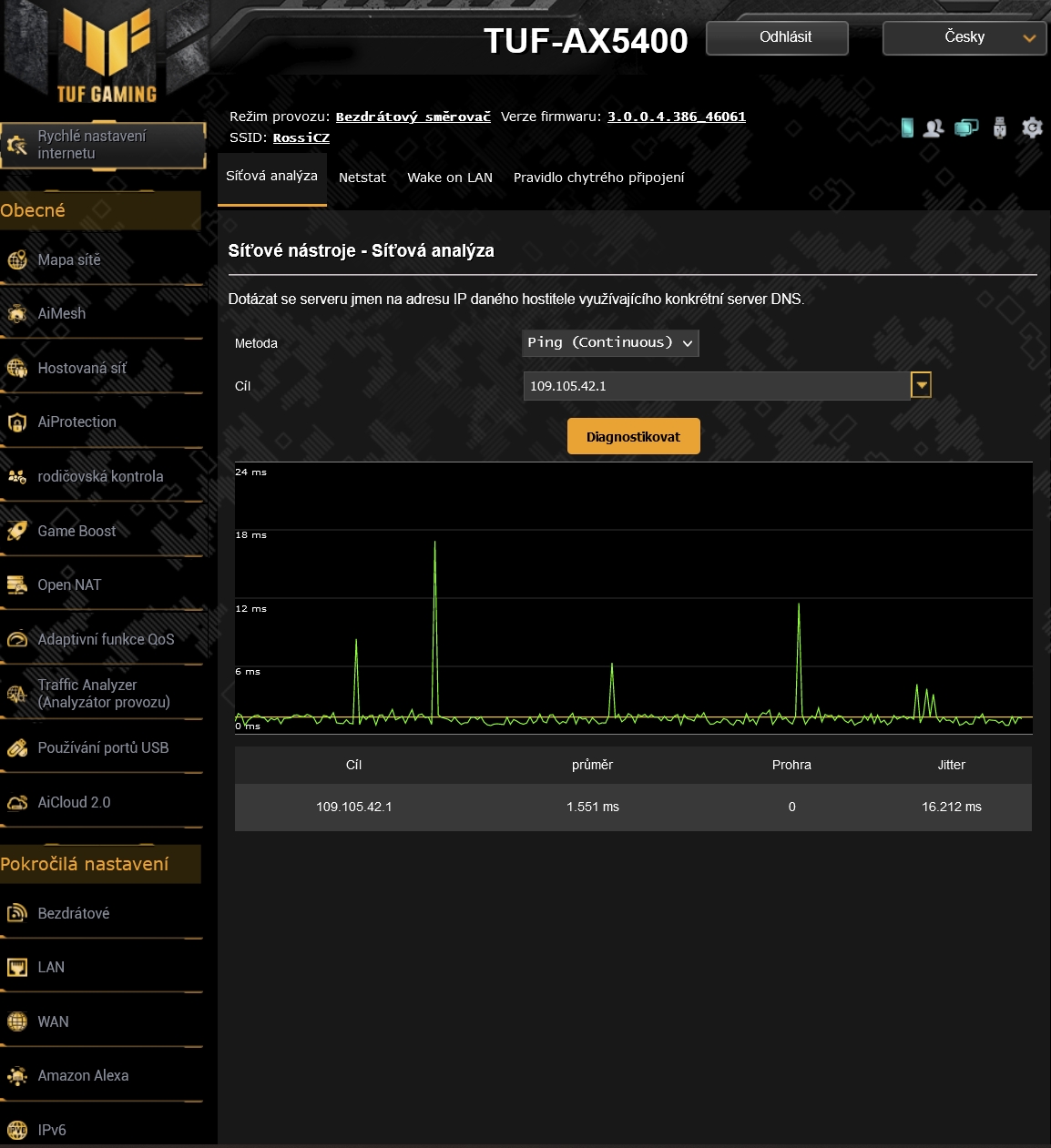Click the TUF GAMING logo
This screenshot has width=1051, height=1148.
click(x=106, y=55)
